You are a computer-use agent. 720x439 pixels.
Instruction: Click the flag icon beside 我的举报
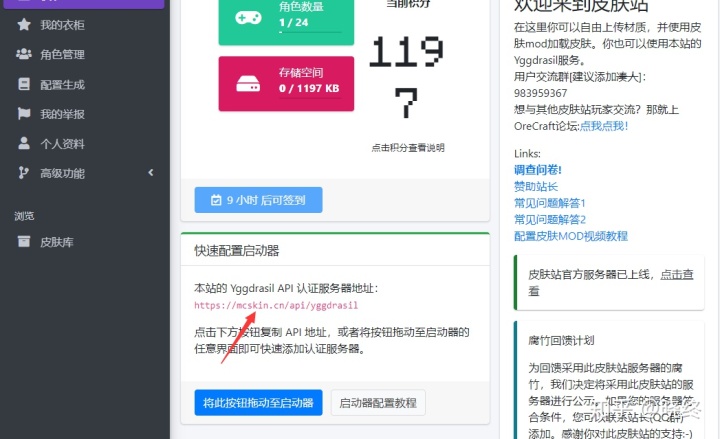(24, 113)
